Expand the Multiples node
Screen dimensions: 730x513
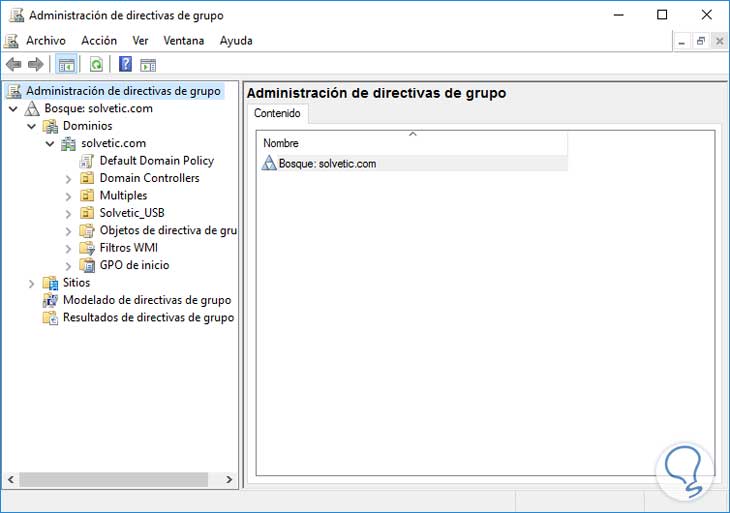click(68, 196)
